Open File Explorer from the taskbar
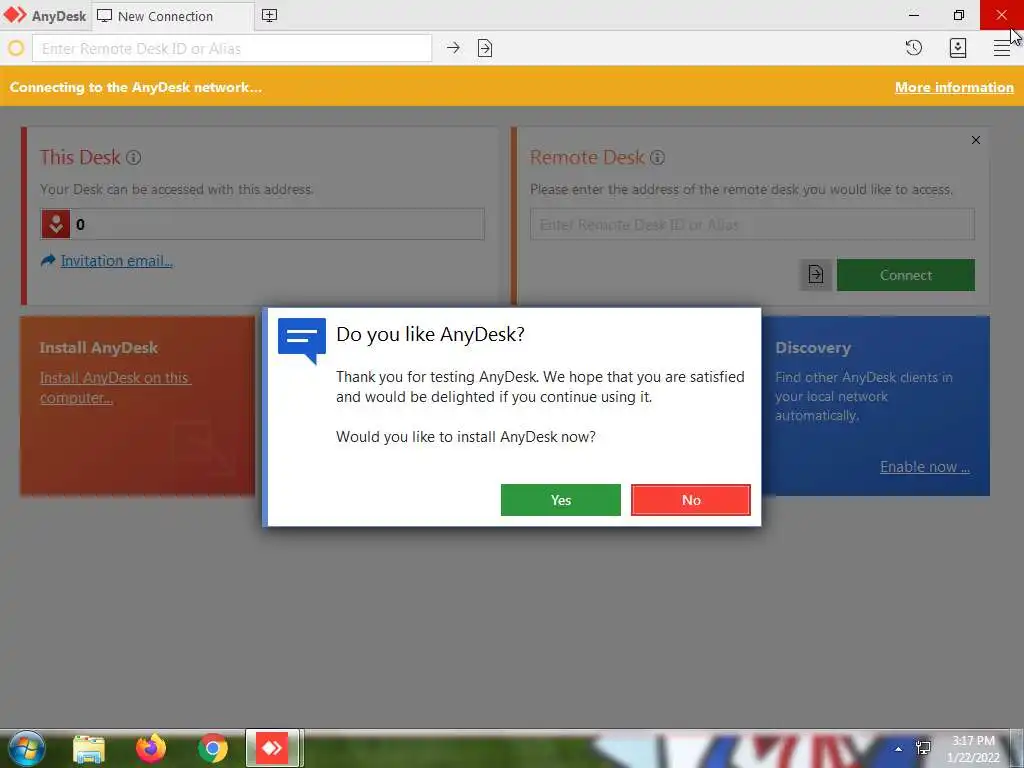Screen dimensions: 1024x768 tap(89, 749)
